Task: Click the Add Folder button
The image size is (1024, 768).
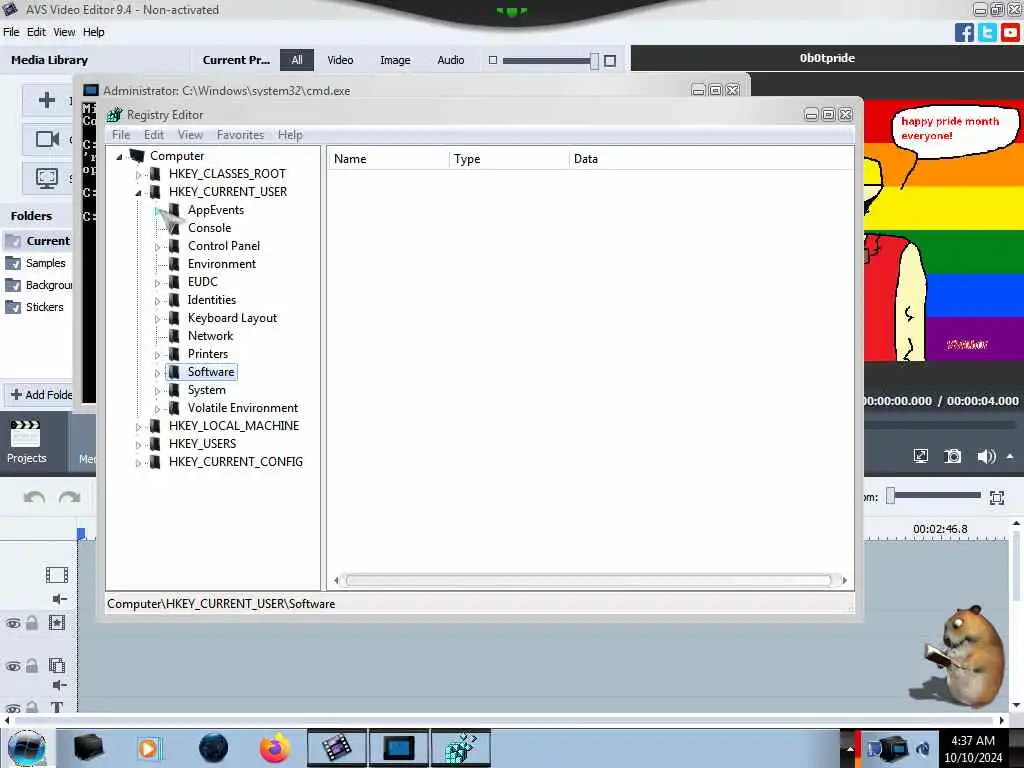Action: point(40,394)
